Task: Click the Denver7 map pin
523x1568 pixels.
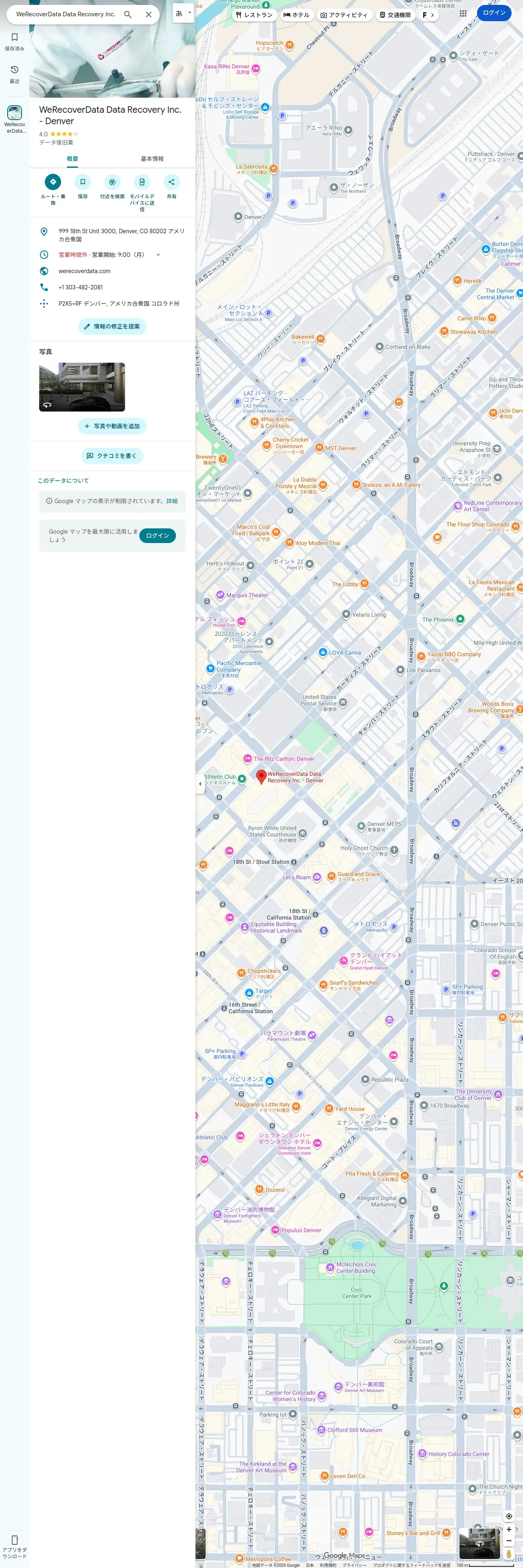Action: coord(238,217)
